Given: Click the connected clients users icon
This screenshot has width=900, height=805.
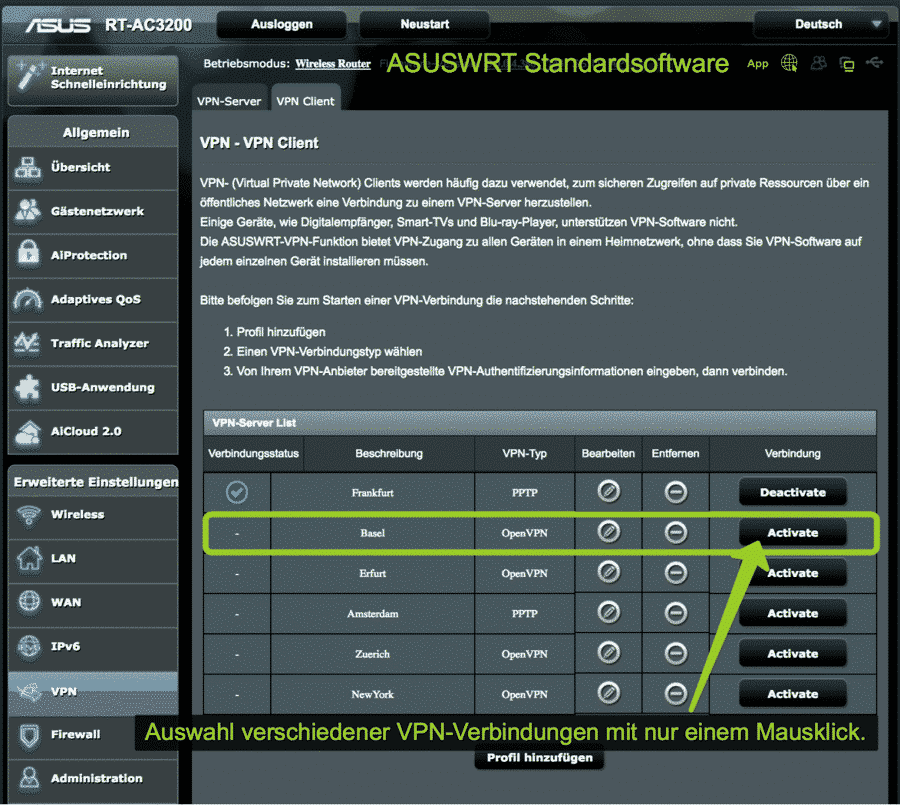Looking at the screenshot, I should tap(818, 63).
